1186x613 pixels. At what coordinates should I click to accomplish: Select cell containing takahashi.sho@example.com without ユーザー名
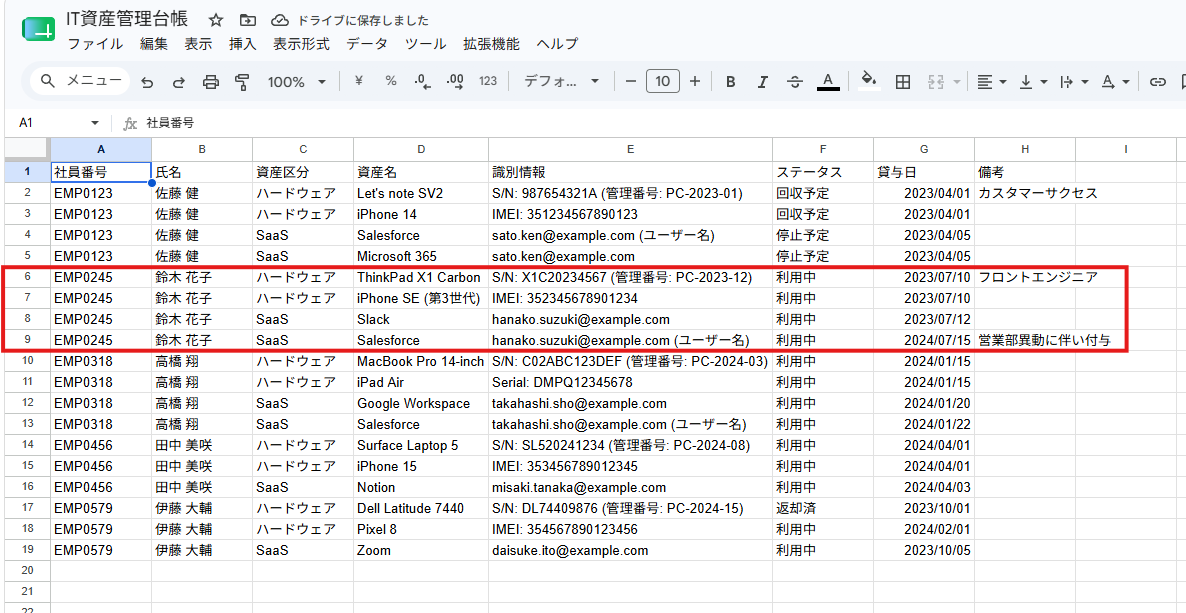point(630,403)
